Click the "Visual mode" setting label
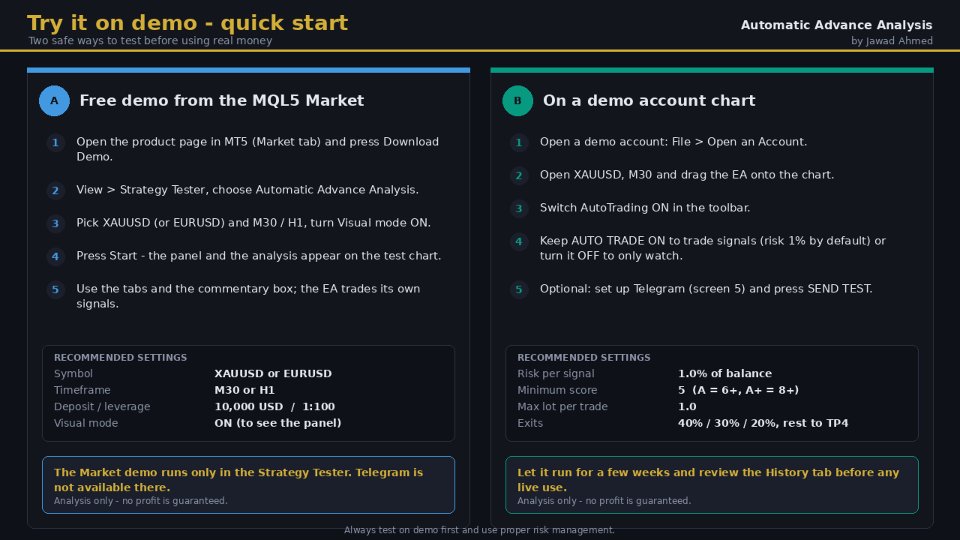Screen dimensions: 960x540 pos(86,423)
